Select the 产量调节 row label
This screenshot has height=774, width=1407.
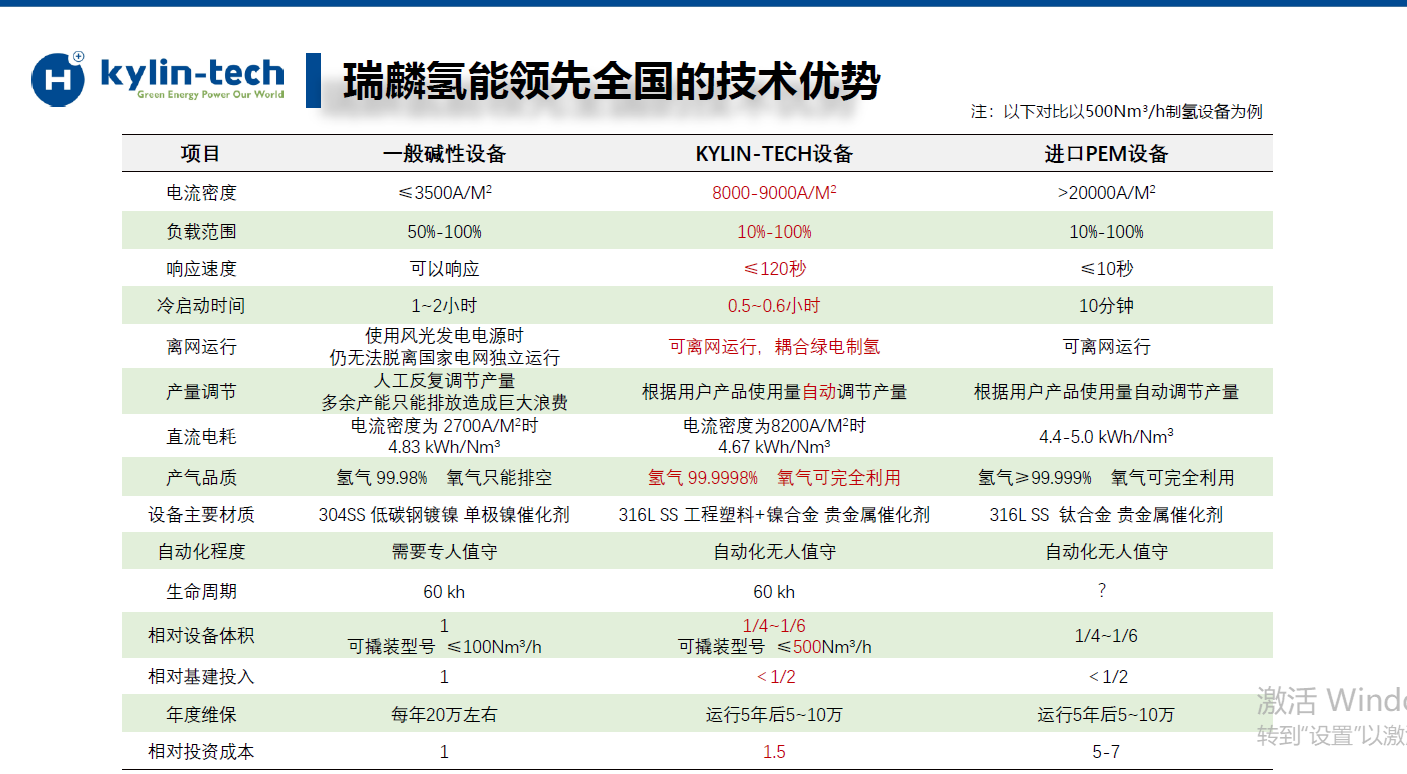click(x=201, y=392)
